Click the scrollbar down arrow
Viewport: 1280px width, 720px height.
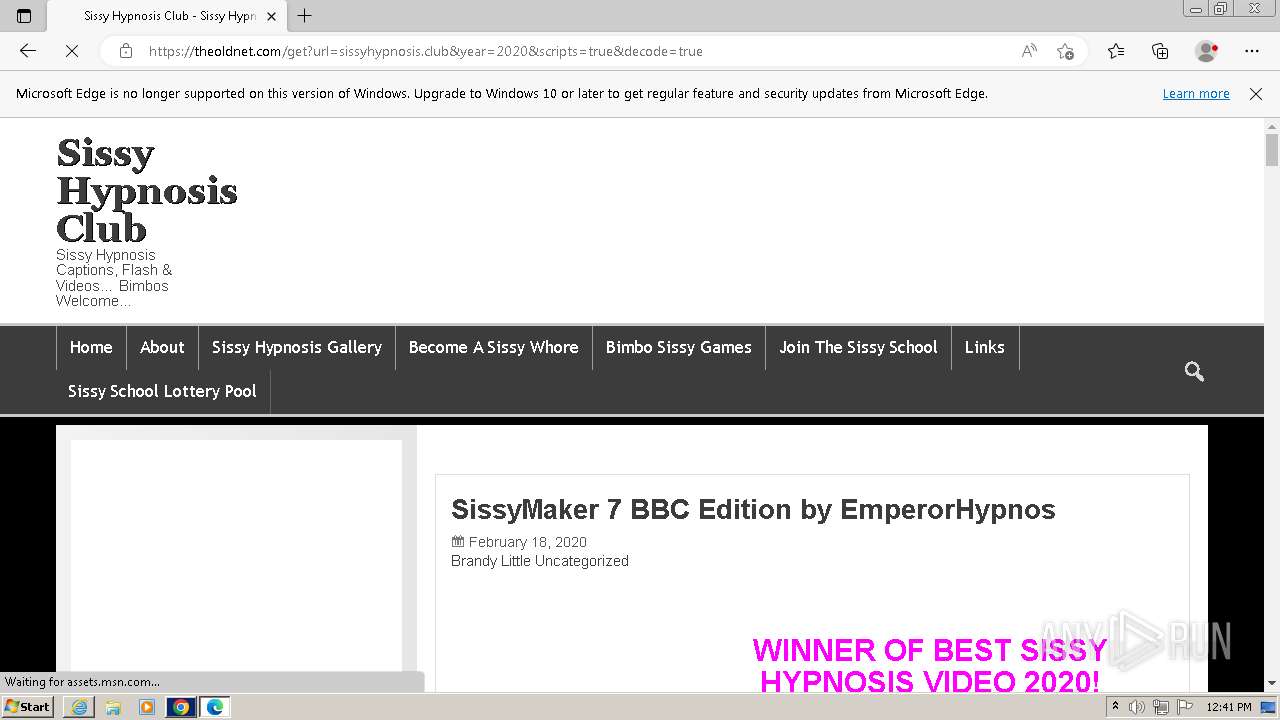(1272, 684)
